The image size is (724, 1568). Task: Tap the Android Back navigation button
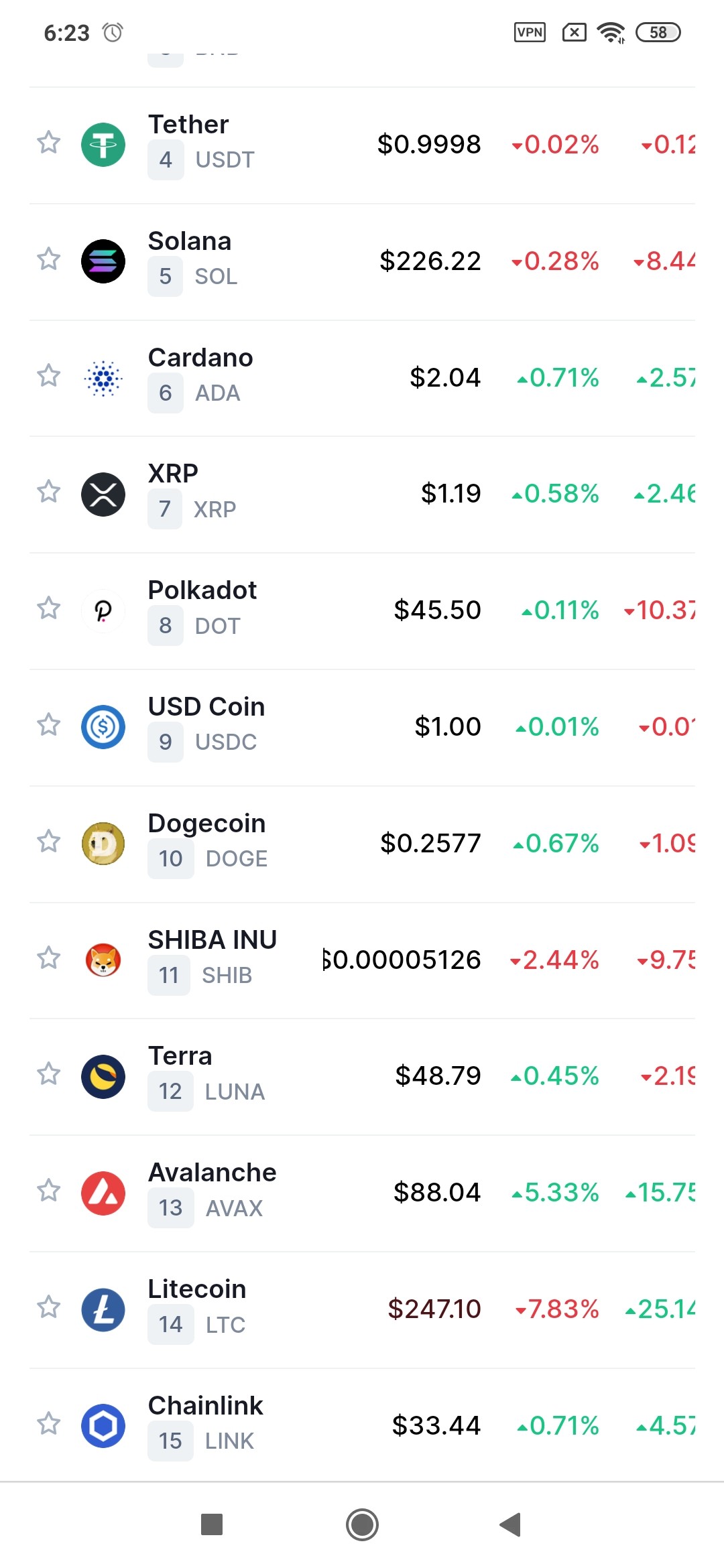point(511,1525)
